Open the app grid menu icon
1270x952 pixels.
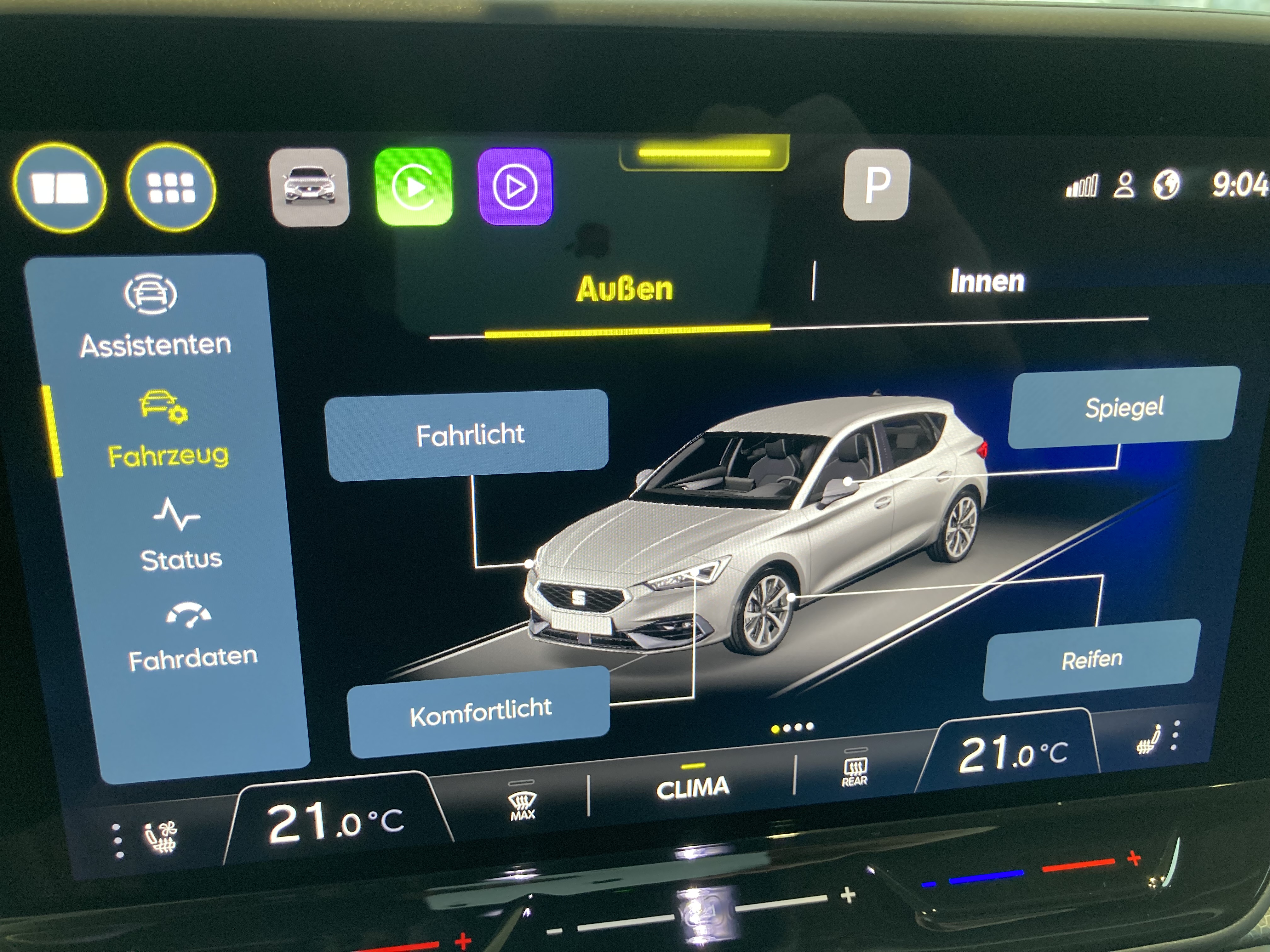pos(170,188)
